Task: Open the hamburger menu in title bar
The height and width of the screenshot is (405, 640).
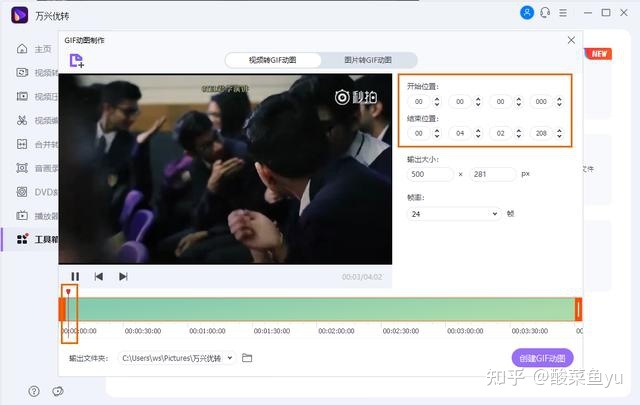Action: (563, 13)
